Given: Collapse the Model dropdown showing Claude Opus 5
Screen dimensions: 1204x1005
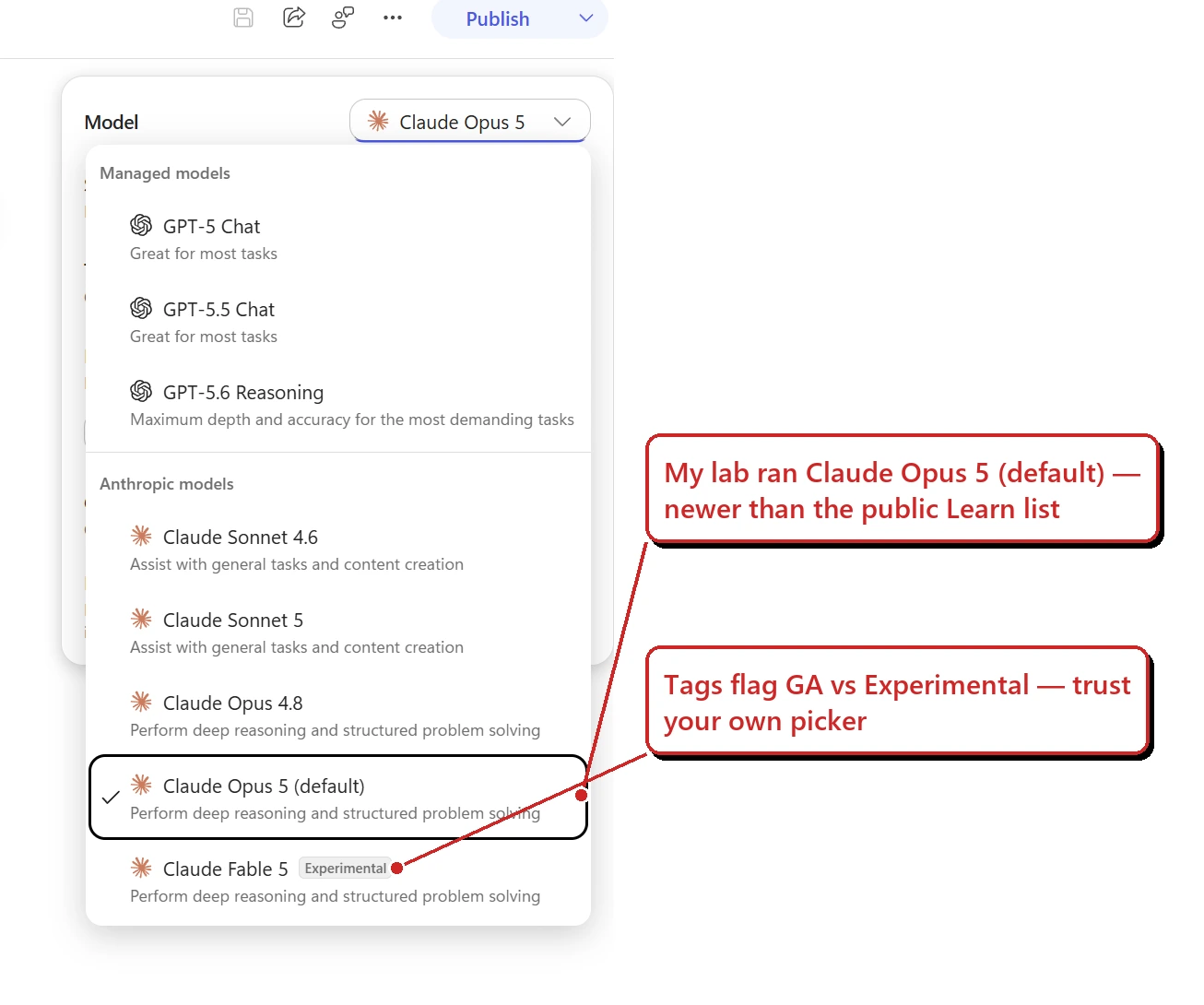Looking at the screenshot, I should click(x=470, y=121).
